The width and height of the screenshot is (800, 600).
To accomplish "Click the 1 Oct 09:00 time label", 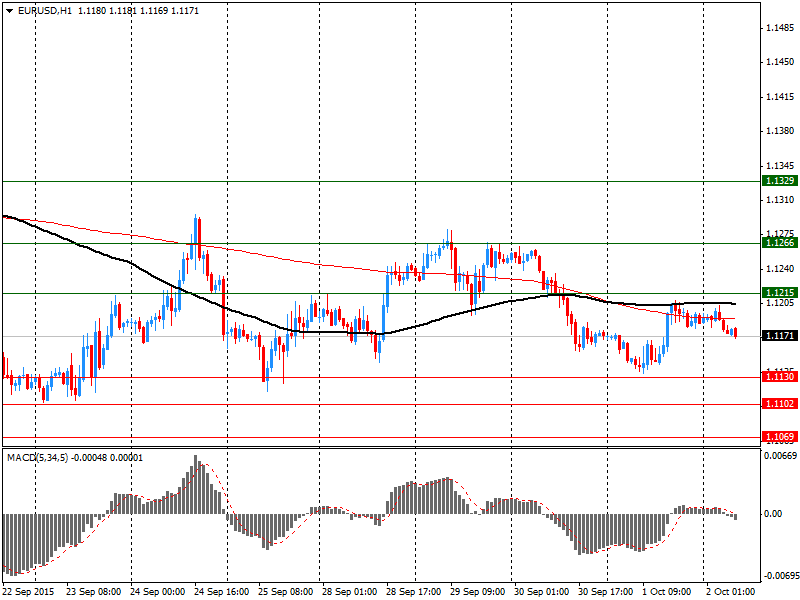I will (667, 592).
